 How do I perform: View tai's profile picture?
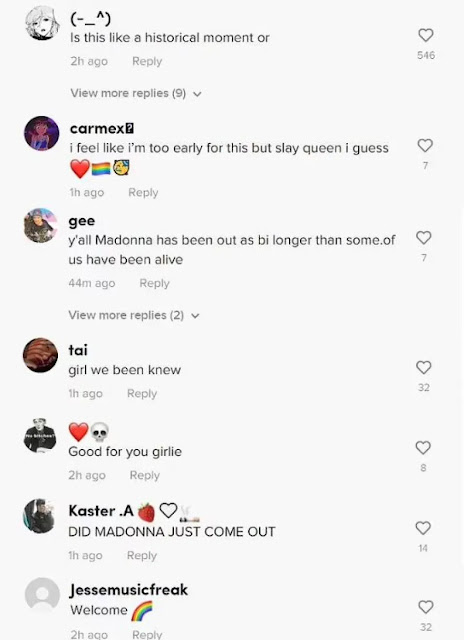(x=40, y=355)
